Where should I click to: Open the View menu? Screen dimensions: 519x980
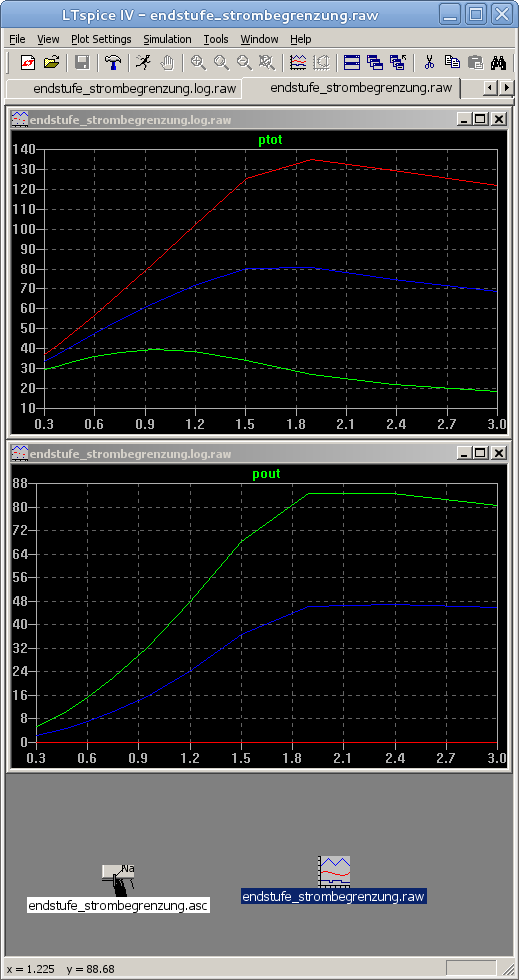(x=48, y=39)
